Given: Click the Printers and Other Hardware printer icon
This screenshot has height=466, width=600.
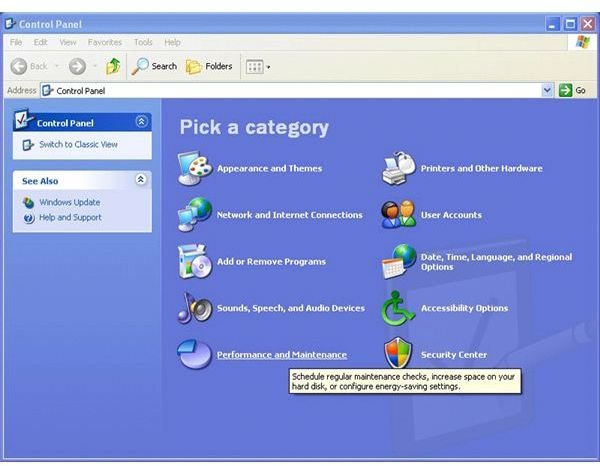Looking at the screenshot, I should point(399,168).
